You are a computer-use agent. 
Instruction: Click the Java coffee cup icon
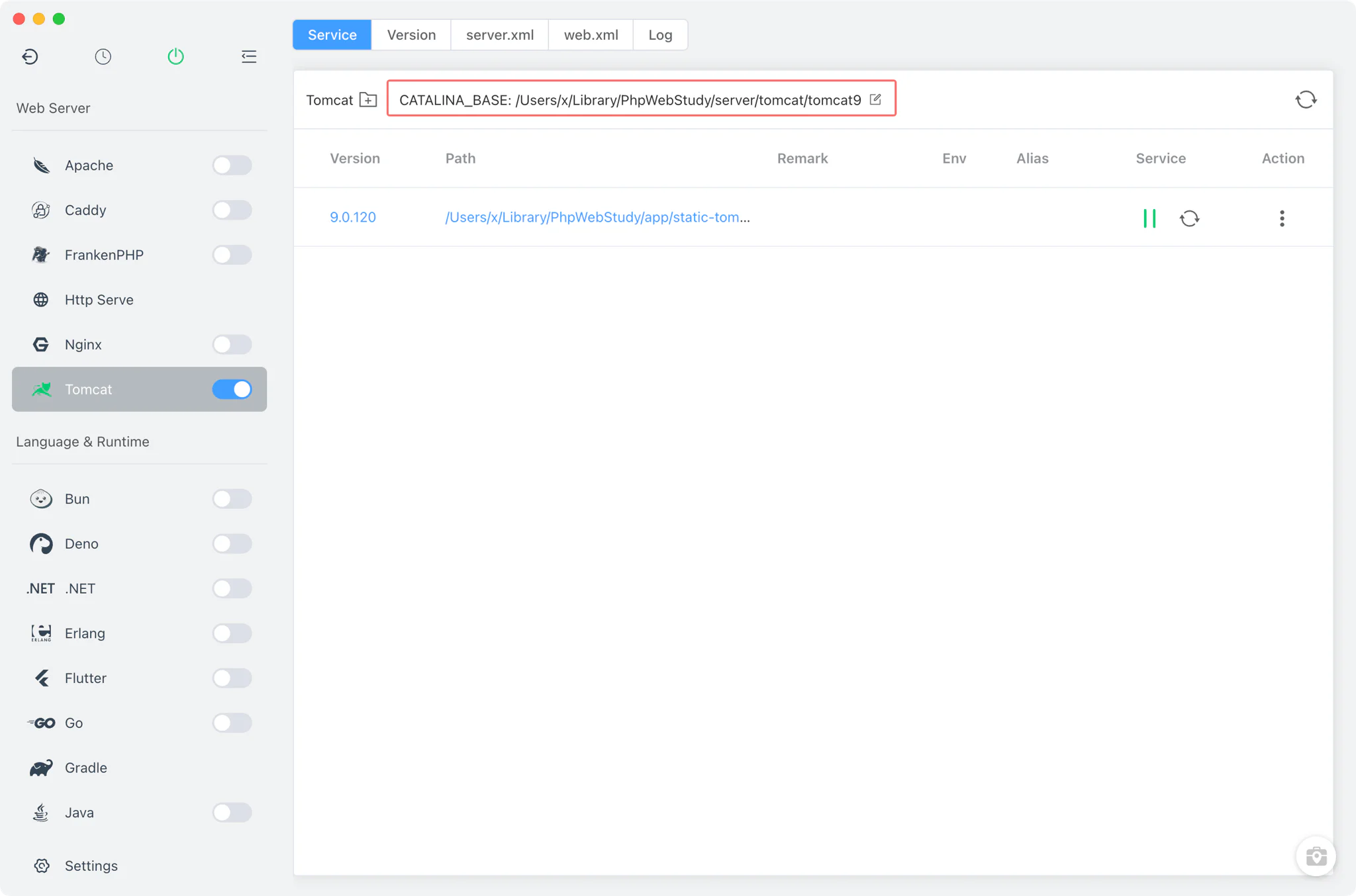41,813
